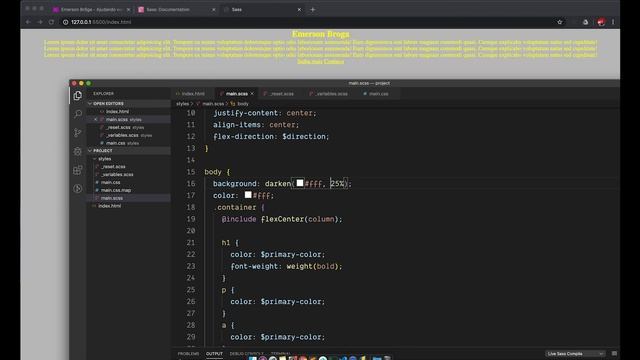Click the white swatch in darken() on line 16
The height and width of the screenshot is (360, 640).
click(x=300, y=183)
